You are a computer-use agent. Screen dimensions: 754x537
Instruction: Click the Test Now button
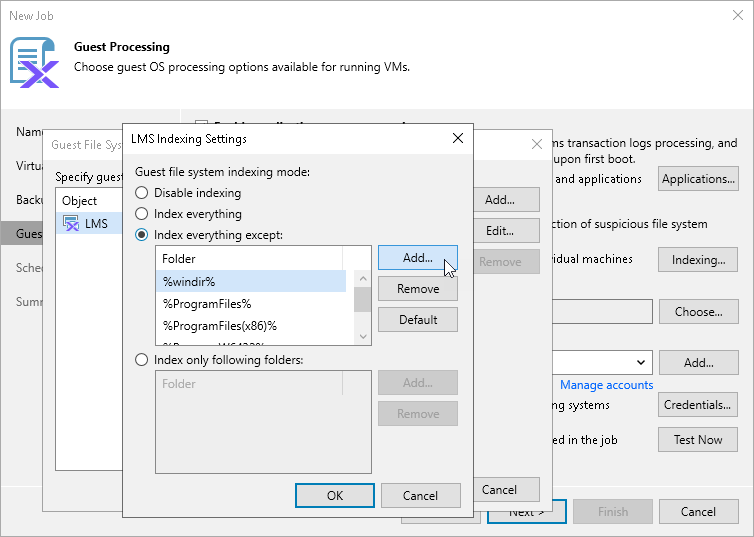(x=698, y=440)
